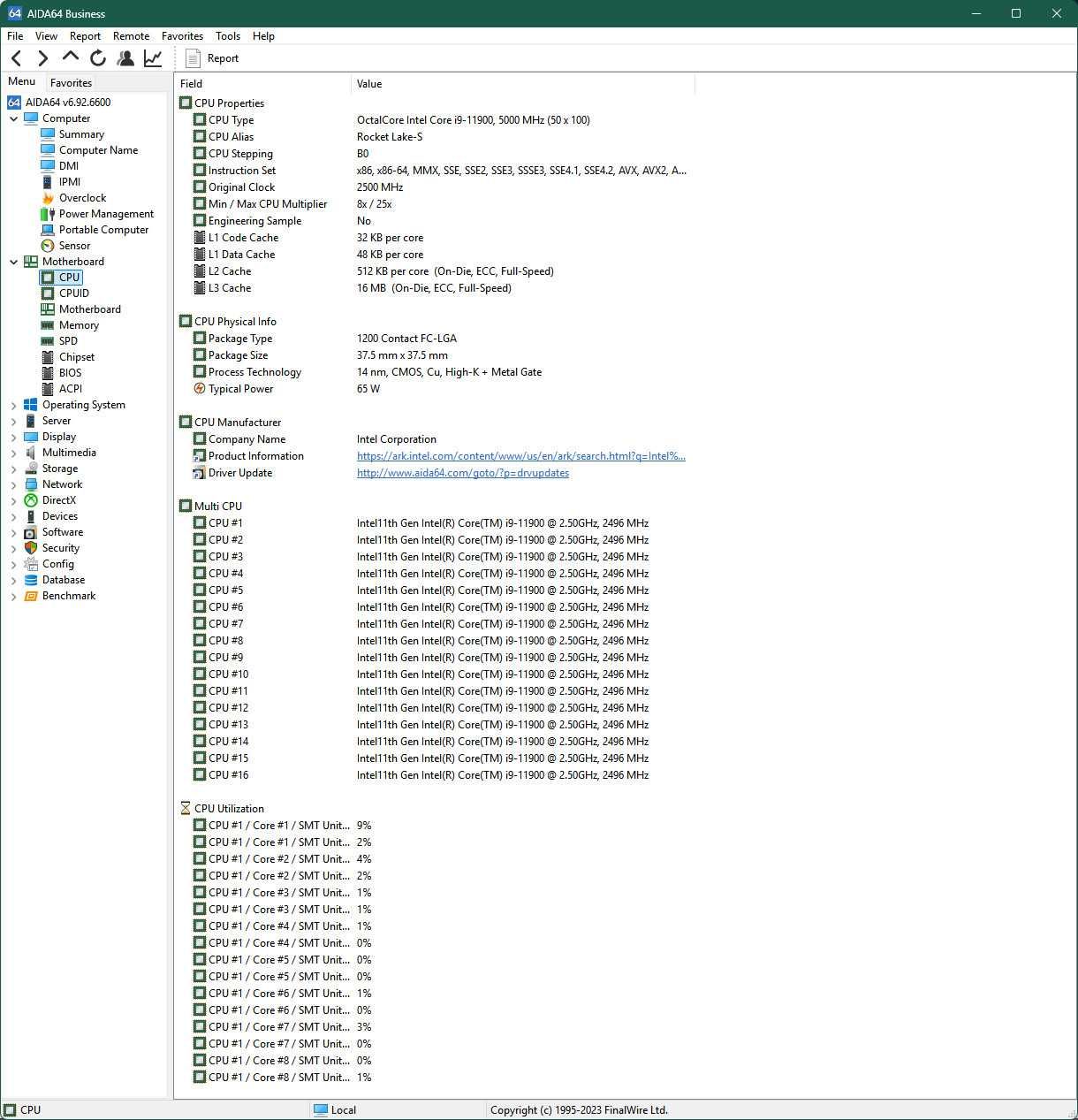Collapse the Computer tree node
This screenshot has height=1120, width=1078.
point(13,118)
